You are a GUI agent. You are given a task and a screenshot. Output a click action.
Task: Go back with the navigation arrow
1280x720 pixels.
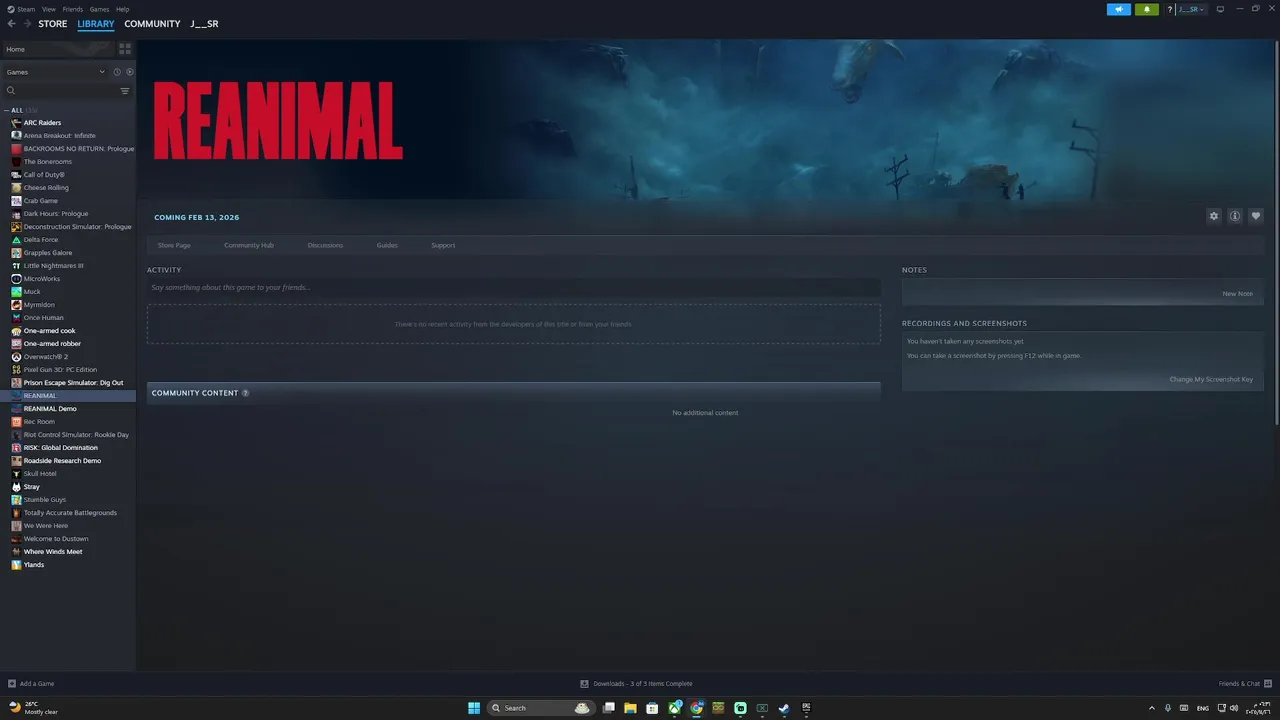tap(12, 24)
